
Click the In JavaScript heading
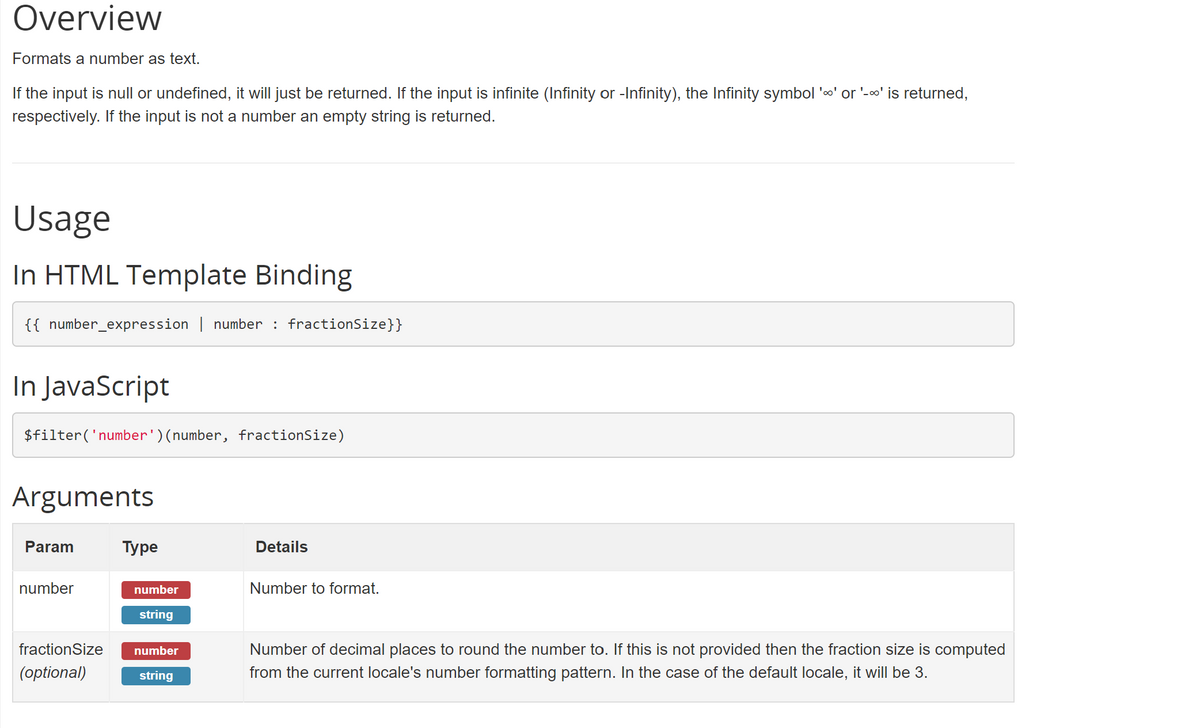tap(91, 386)
